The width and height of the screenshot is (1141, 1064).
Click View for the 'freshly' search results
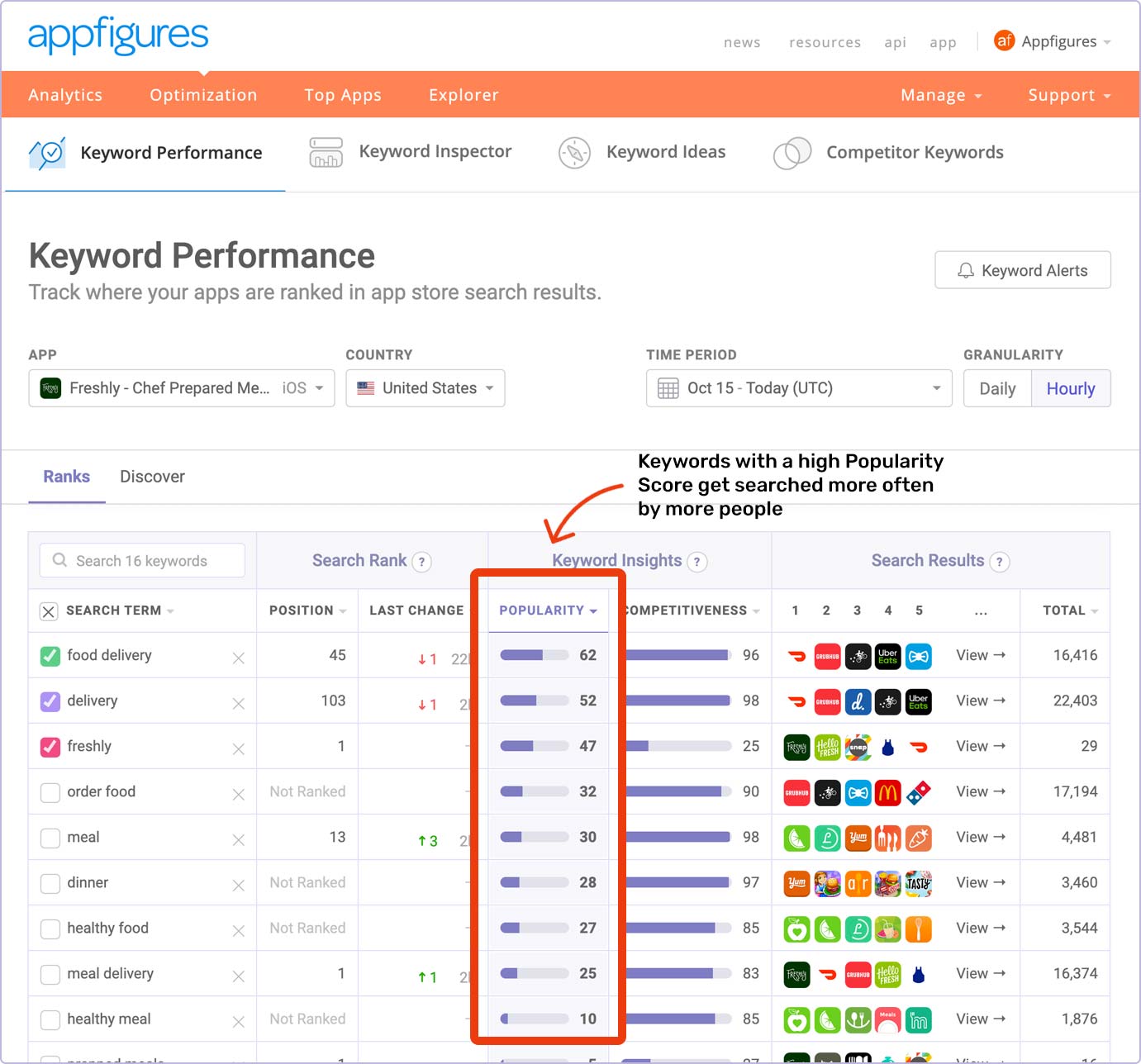(x=982, y=746)
